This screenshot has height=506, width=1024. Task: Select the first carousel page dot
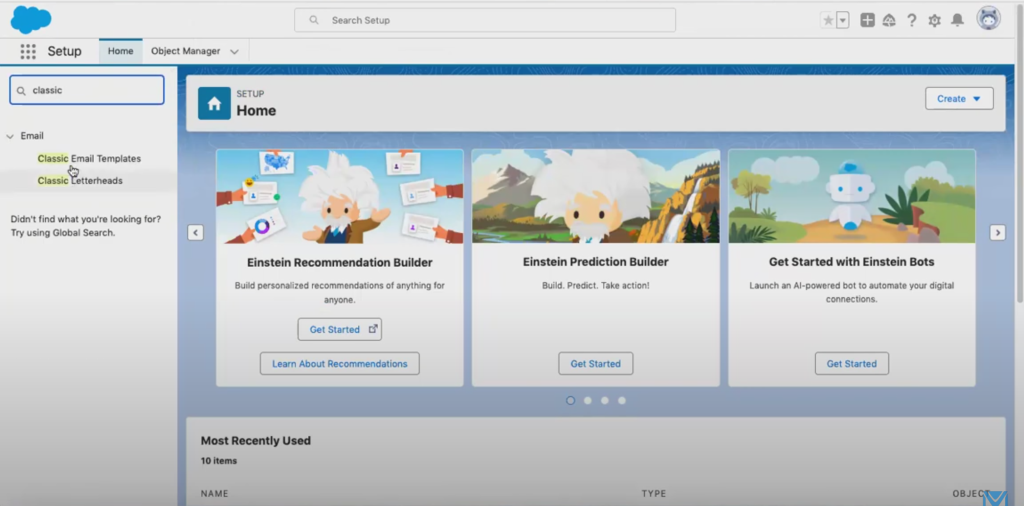coord(571,400)
